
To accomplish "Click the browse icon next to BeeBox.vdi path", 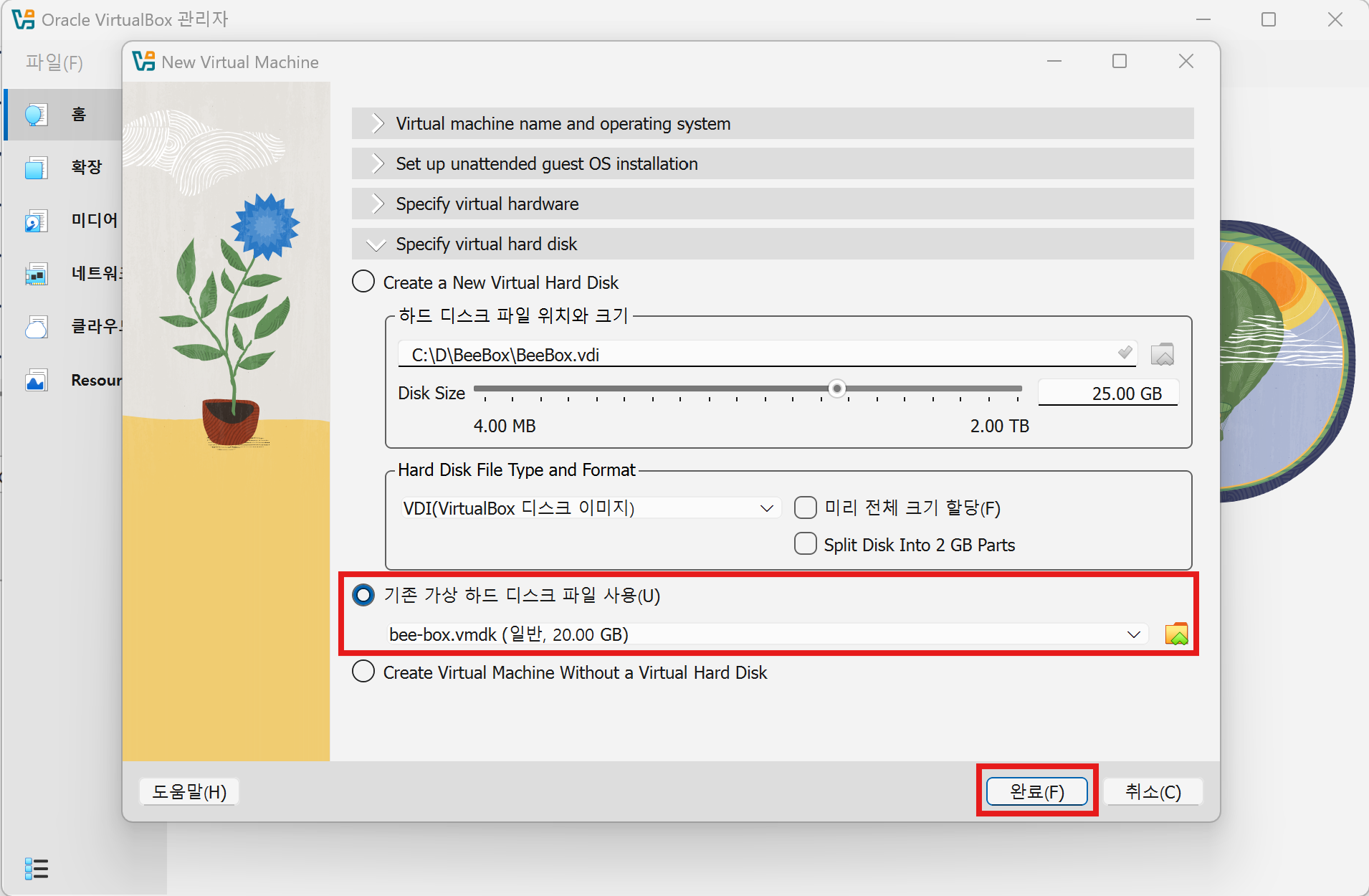I will click(1162, 354).
